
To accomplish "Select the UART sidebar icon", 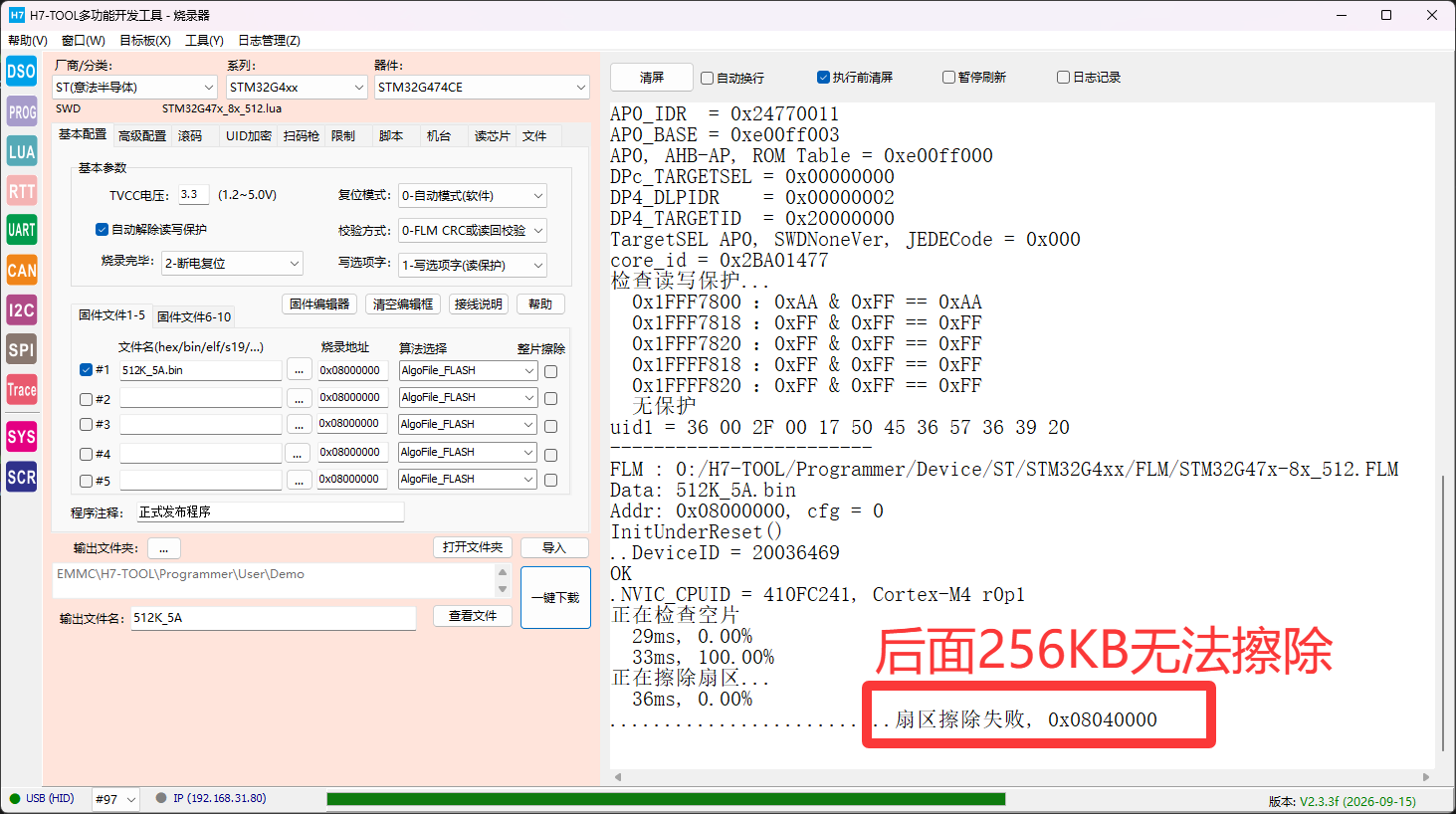I will [21, 230].
